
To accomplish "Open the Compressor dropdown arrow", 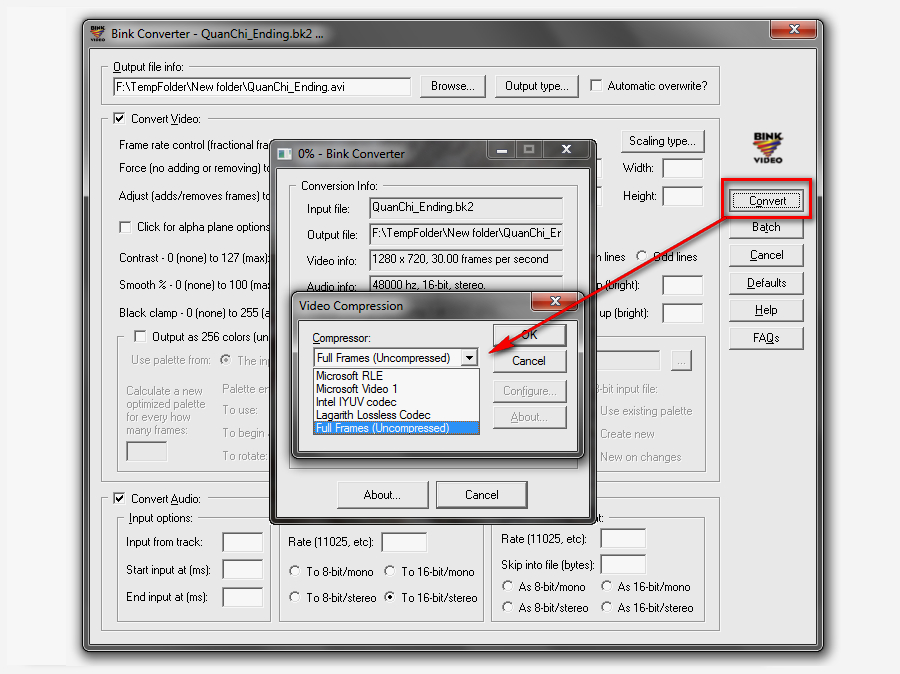I will click(470, 358).
